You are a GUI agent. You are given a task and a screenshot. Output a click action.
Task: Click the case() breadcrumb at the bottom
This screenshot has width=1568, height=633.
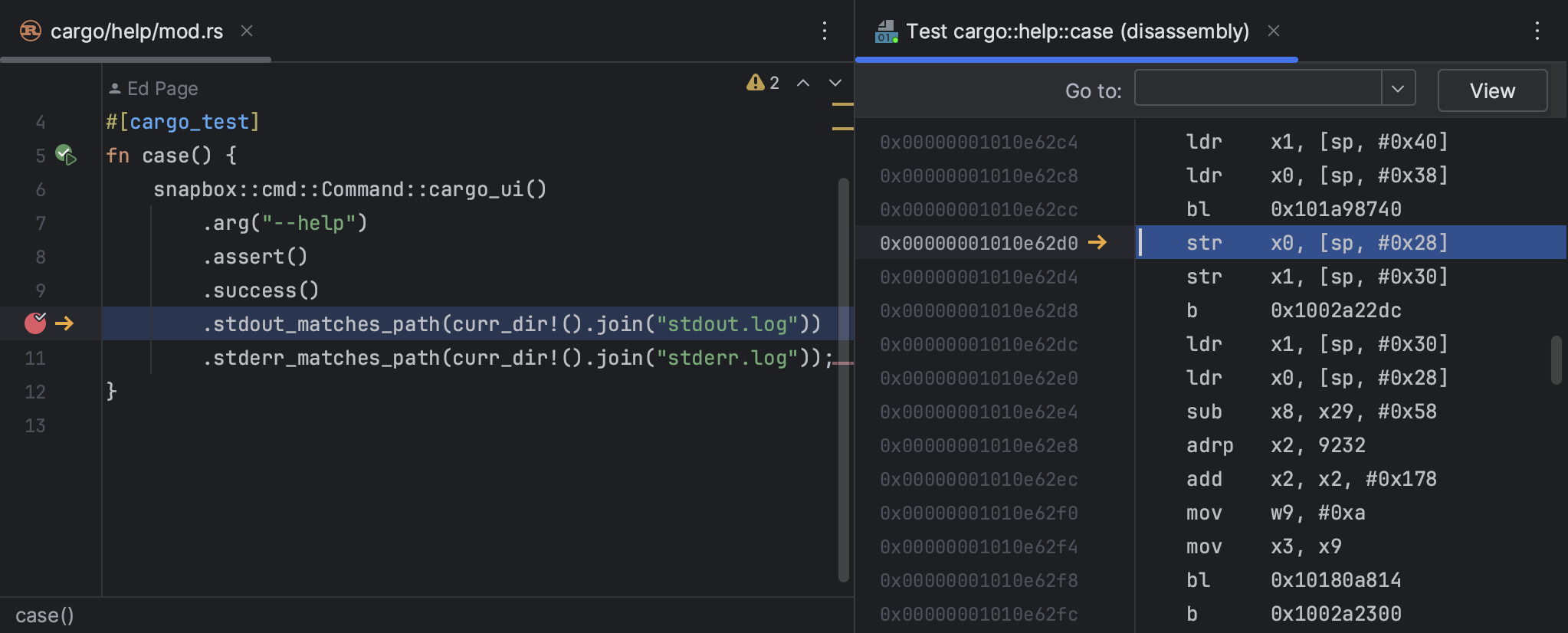44,615
